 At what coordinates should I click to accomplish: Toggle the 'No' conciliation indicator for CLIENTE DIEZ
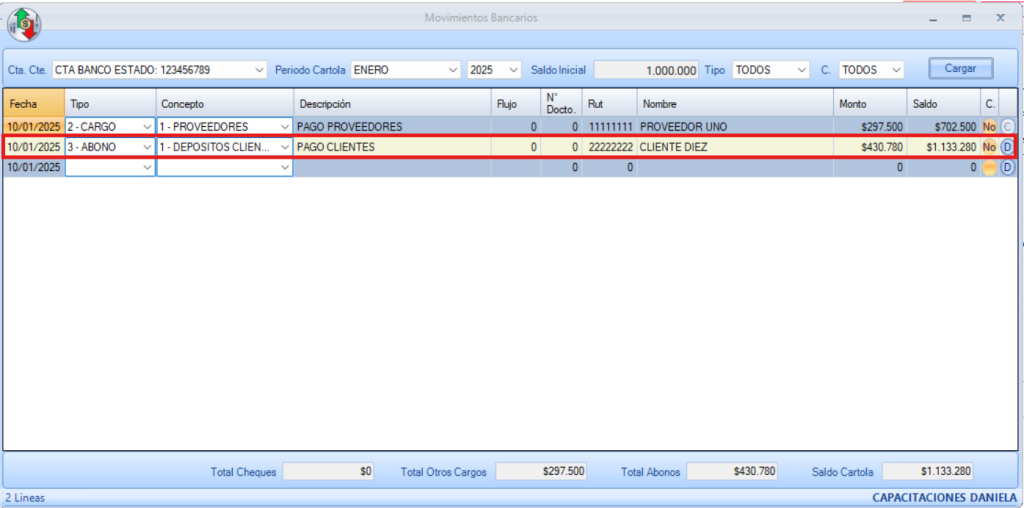pos(989,147)
